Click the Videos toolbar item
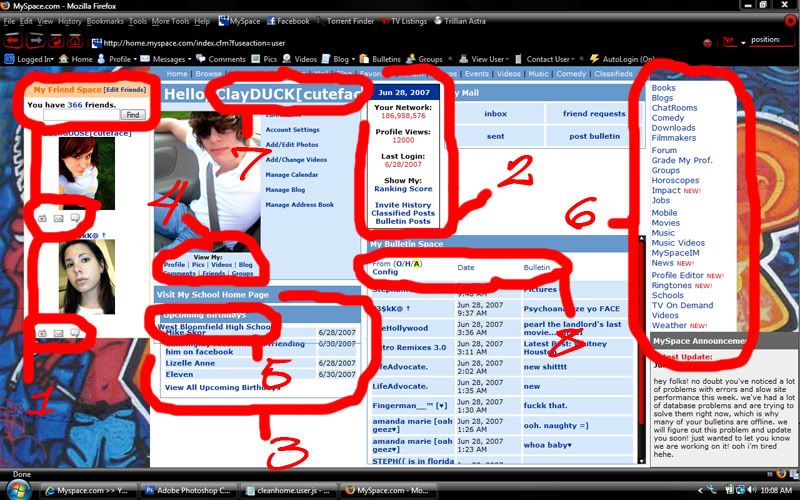The height and width of the screenshot is (500, 800). coord(299,59)
